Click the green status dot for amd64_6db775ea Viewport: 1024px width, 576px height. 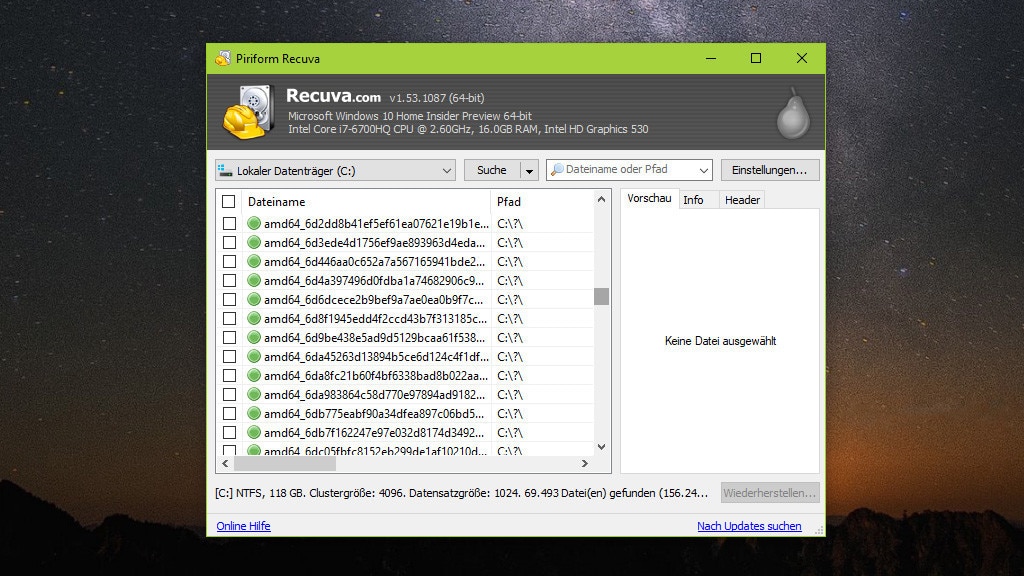point(254,413)
